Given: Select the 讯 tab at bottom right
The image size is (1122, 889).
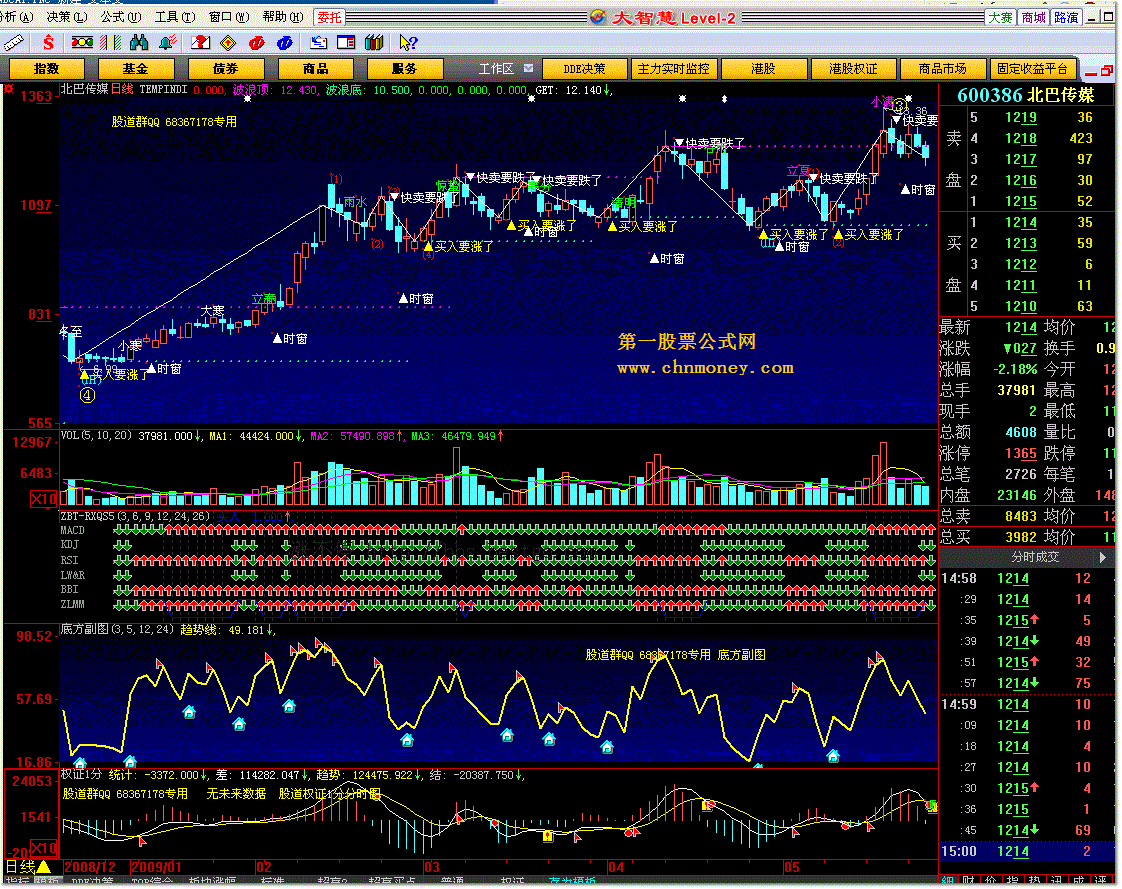Looking at the screenshot, I should point(1057,881).
